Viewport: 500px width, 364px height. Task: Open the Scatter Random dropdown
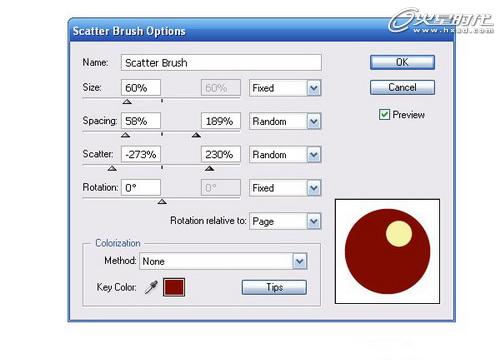tap(285, 155)
